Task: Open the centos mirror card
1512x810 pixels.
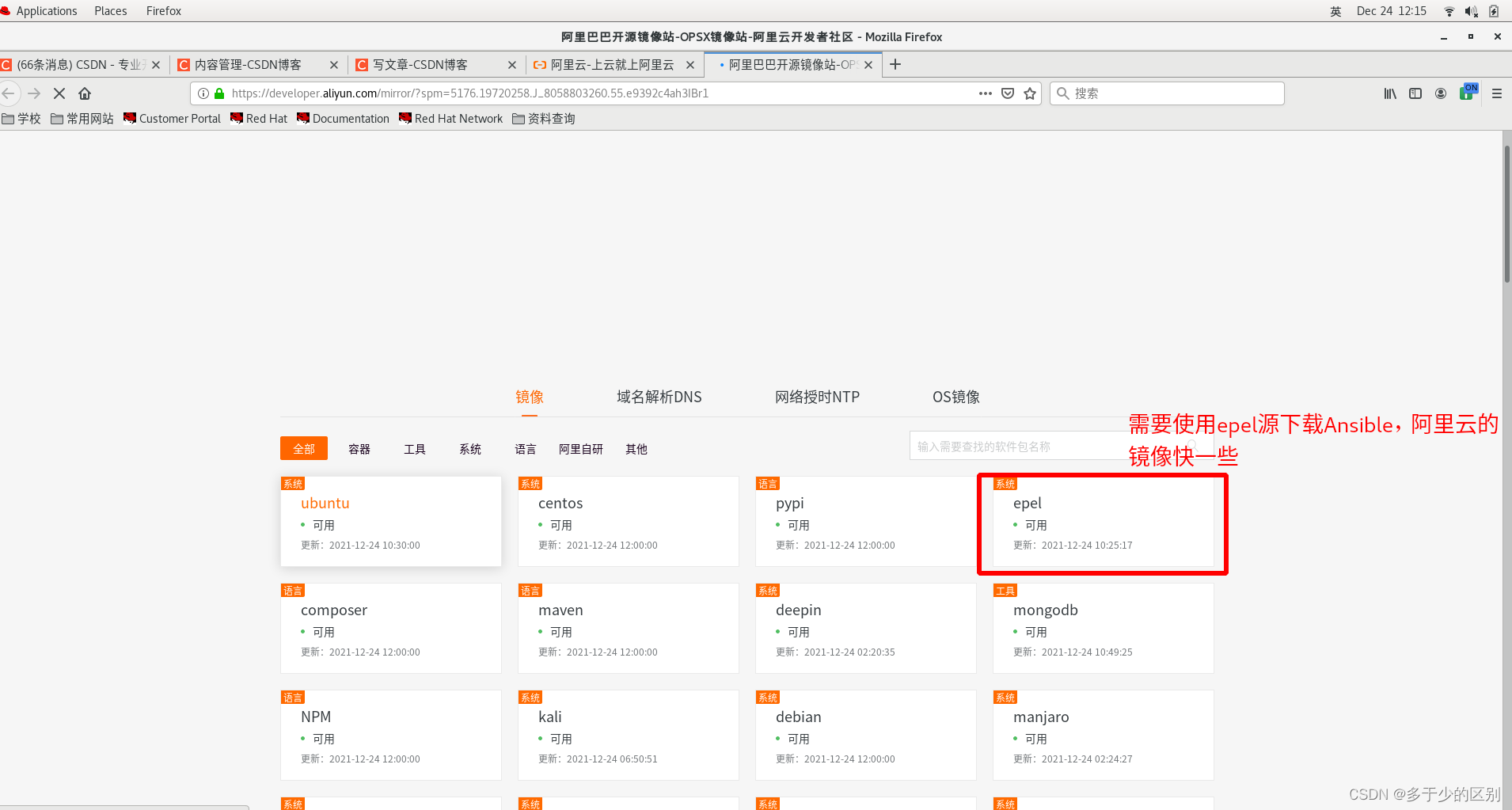Action: tap(629, 521)
